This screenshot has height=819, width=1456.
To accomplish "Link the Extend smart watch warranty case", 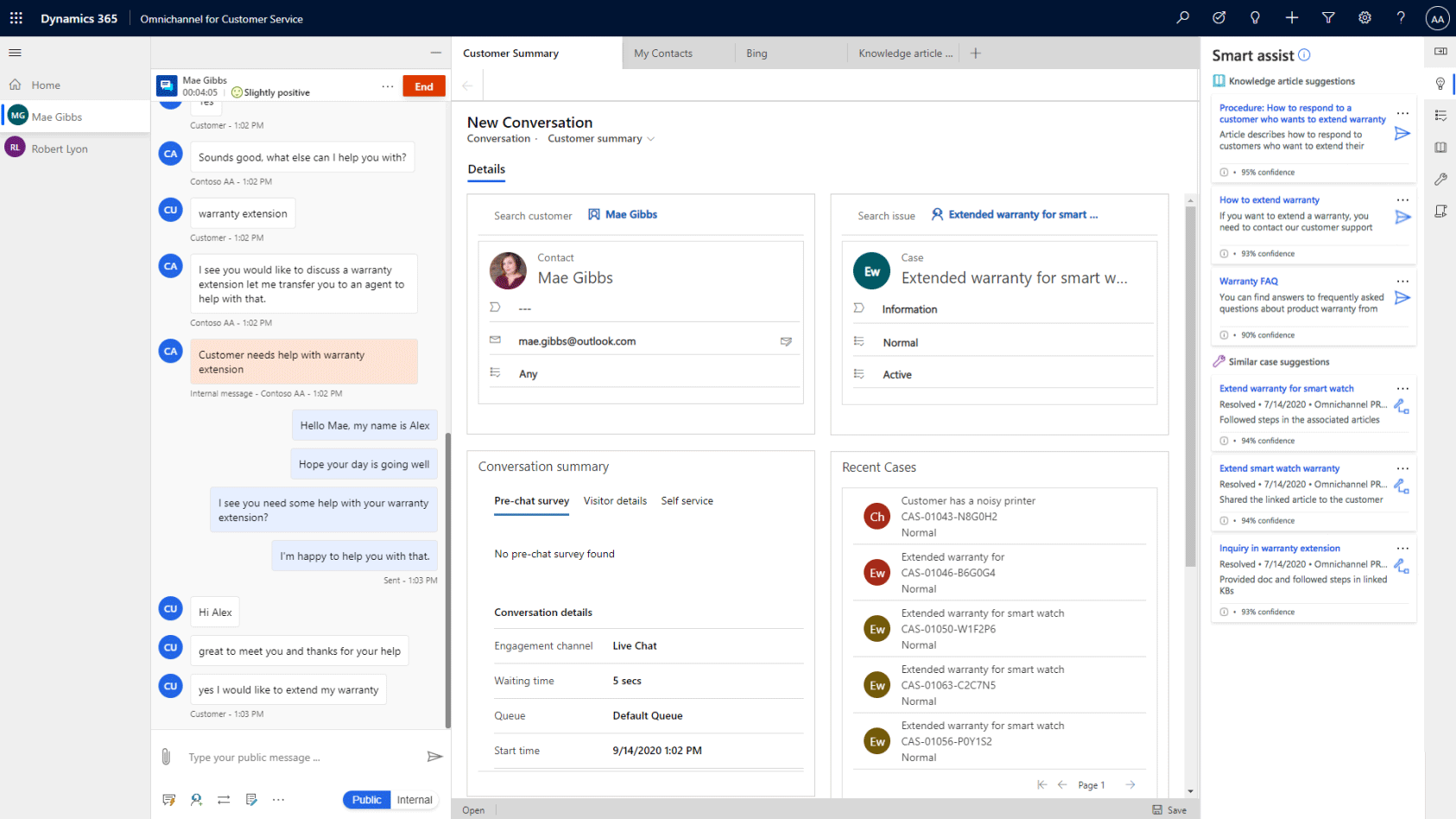I will point(1402,486).
